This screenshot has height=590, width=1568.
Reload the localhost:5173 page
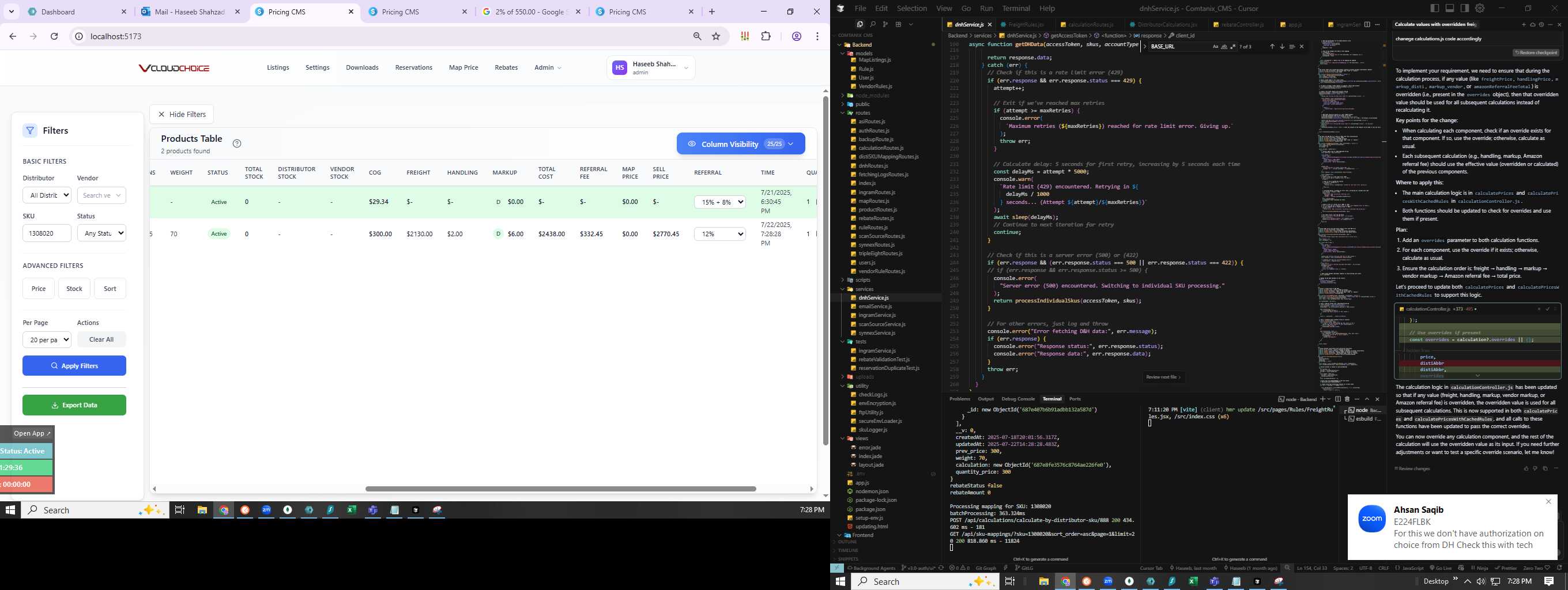(54, 36)
